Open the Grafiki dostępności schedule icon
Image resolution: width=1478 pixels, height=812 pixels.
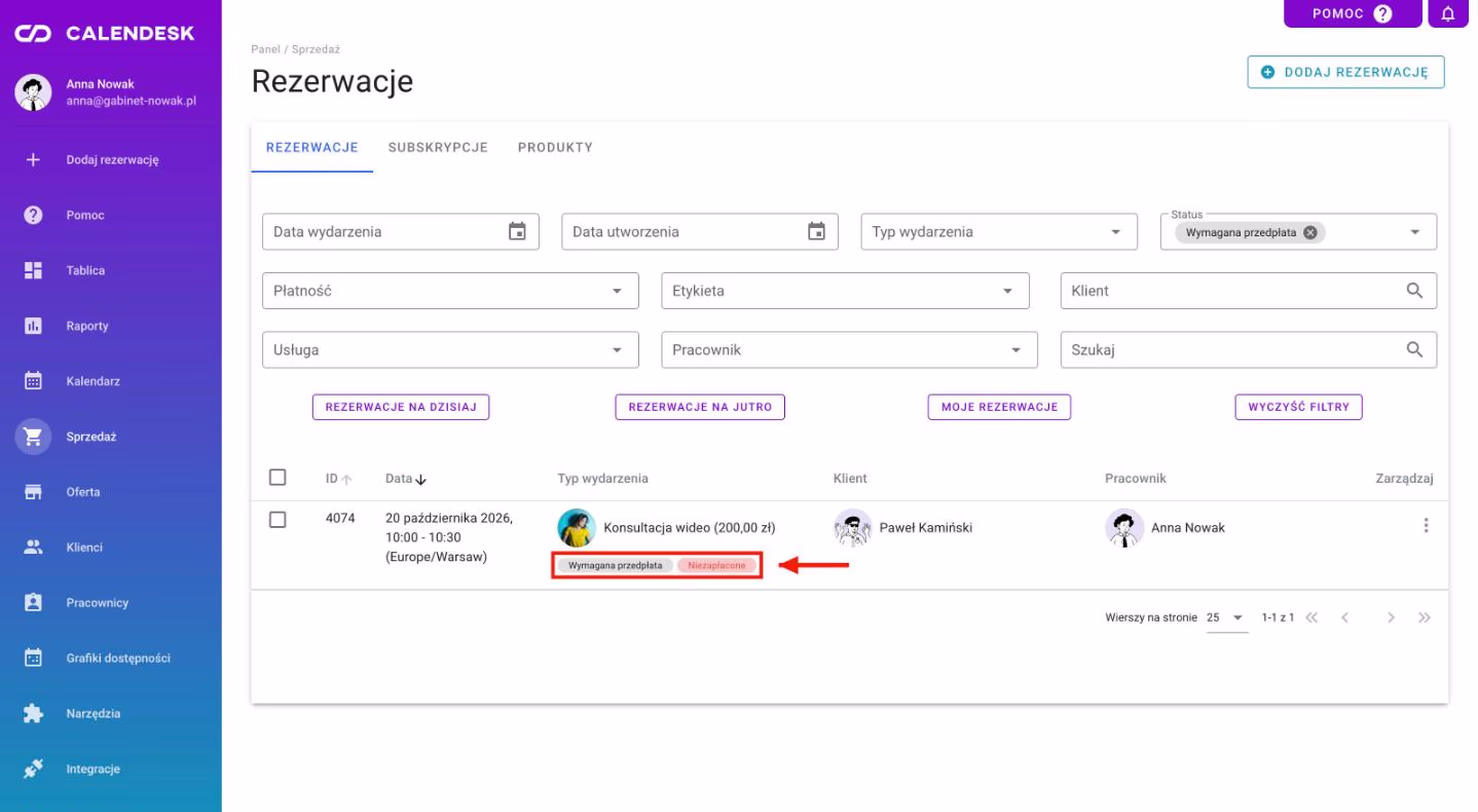click(33, 658)
